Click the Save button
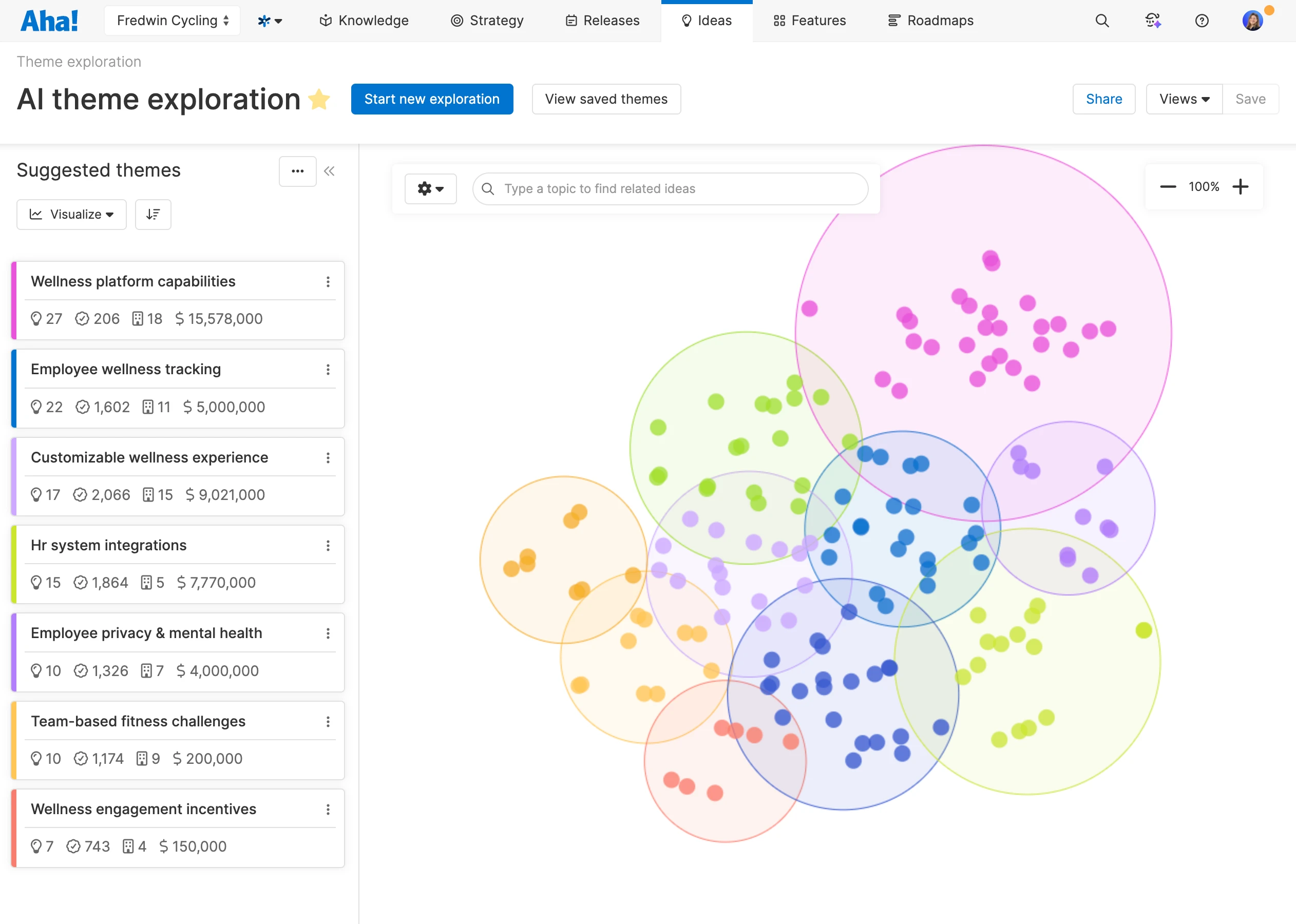Image resolution: width=1296 pixels, height=924 pixels. pyautogui.click(x=1250, y=99)
